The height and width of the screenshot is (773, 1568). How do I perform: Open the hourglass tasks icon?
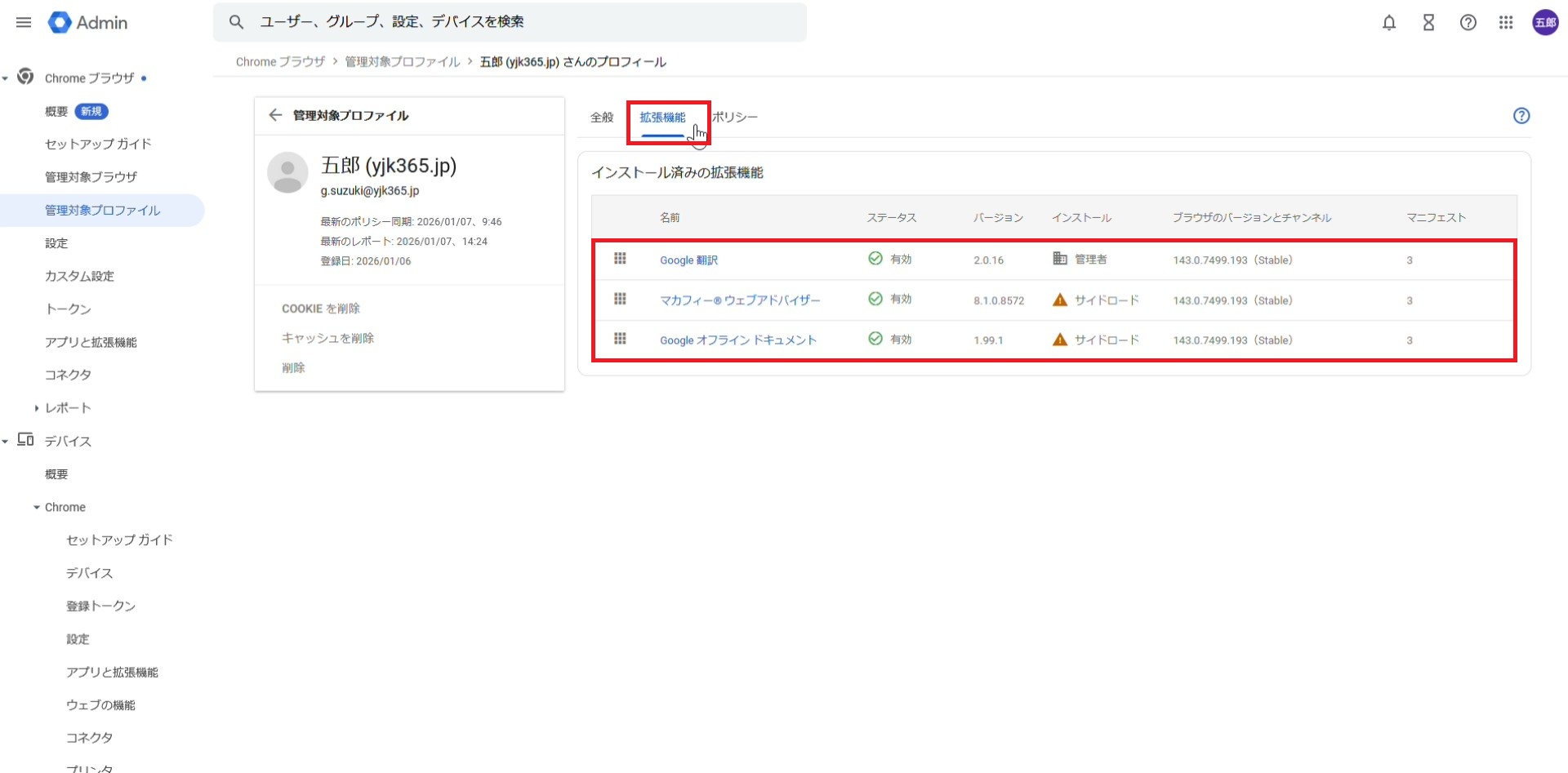pos(1428,23)
